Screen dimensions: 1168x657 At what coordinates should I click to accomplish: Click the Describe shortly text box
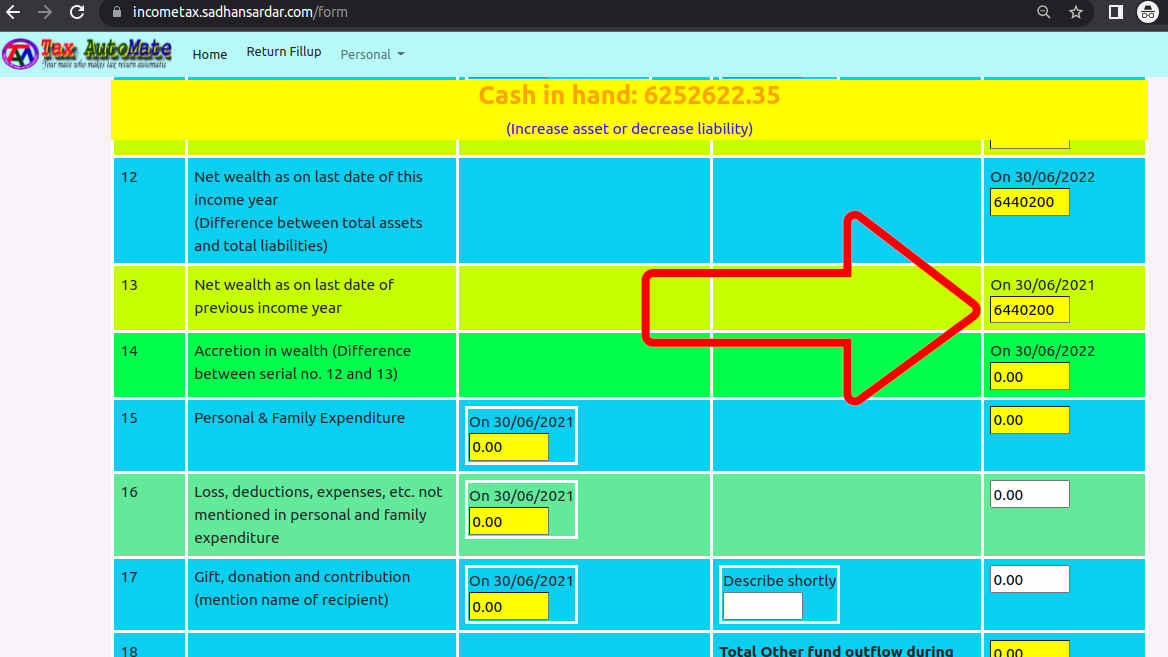click(762, 606)
